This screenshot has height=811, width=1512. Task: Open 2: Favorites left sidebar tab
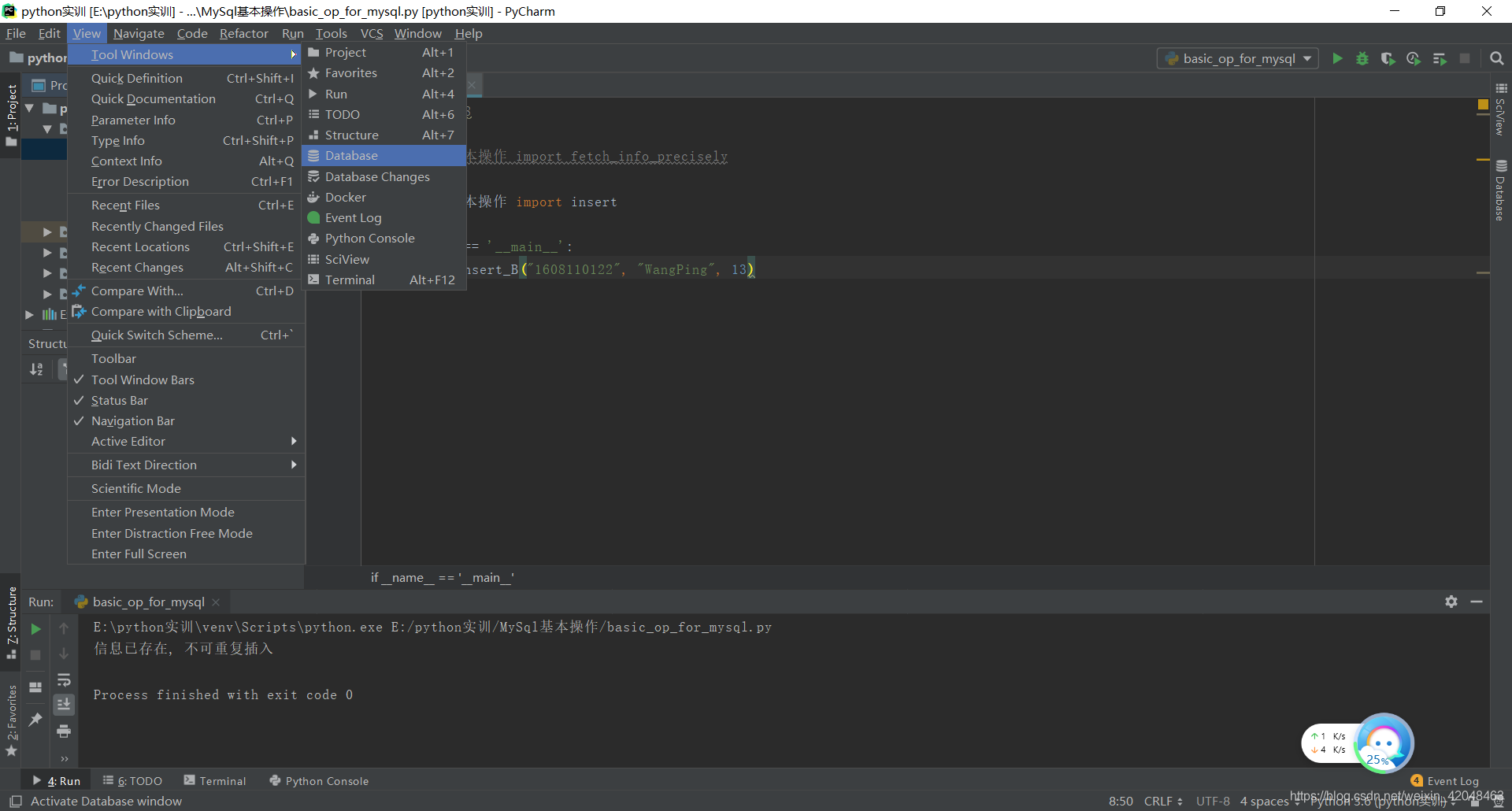pos(11,720)
